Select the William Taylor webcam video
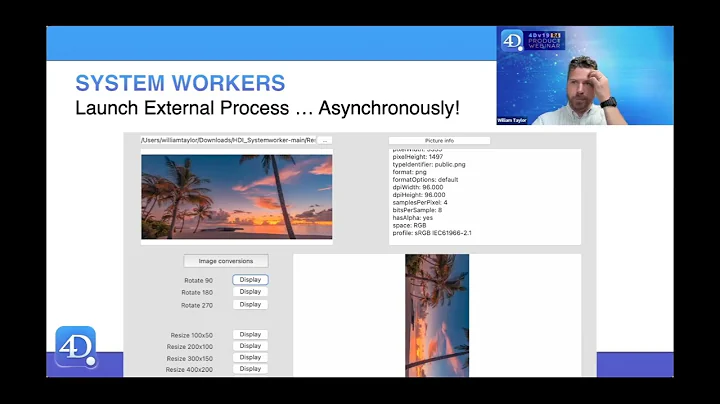Viewport: 720px width, 404px height. click(585, 75)
